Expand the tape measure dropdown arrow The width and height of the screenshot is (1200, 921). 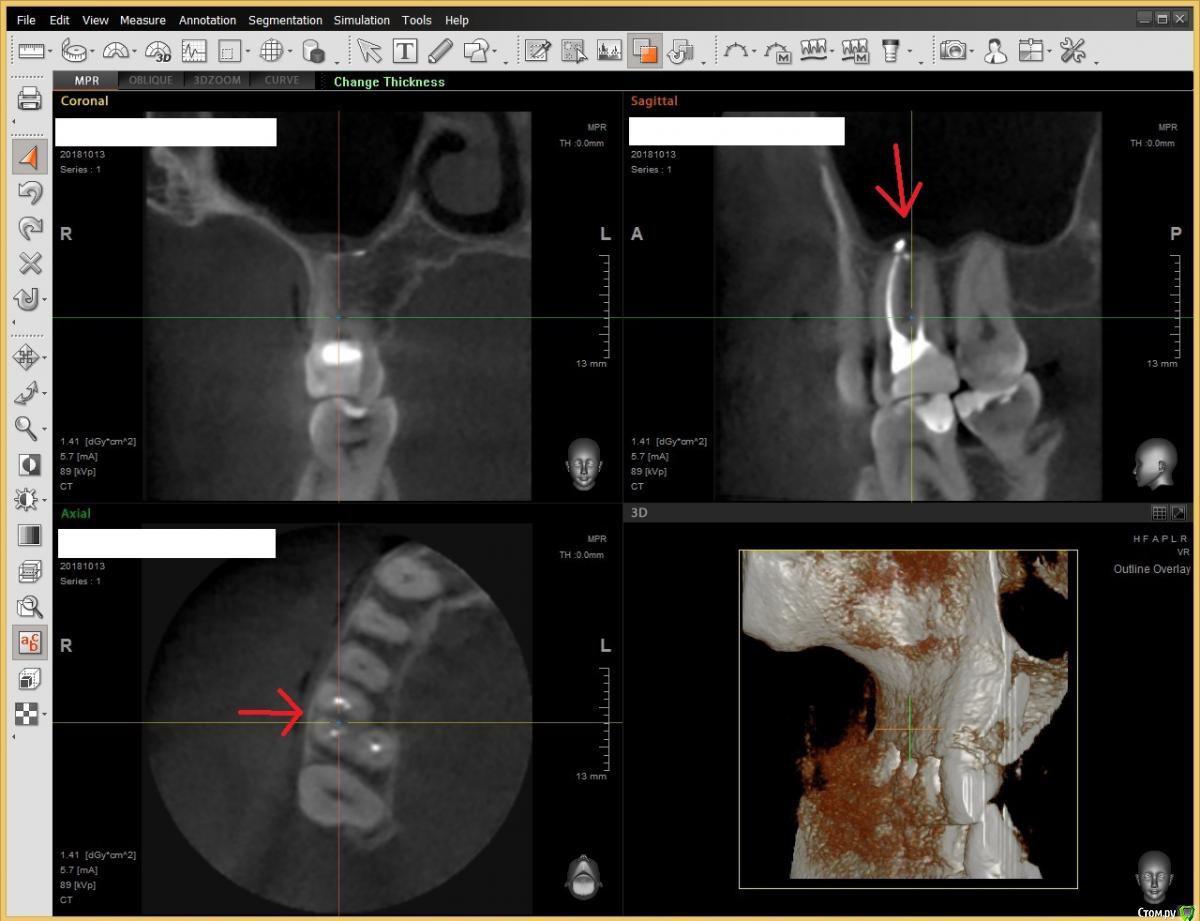click(x=93, y=52)
